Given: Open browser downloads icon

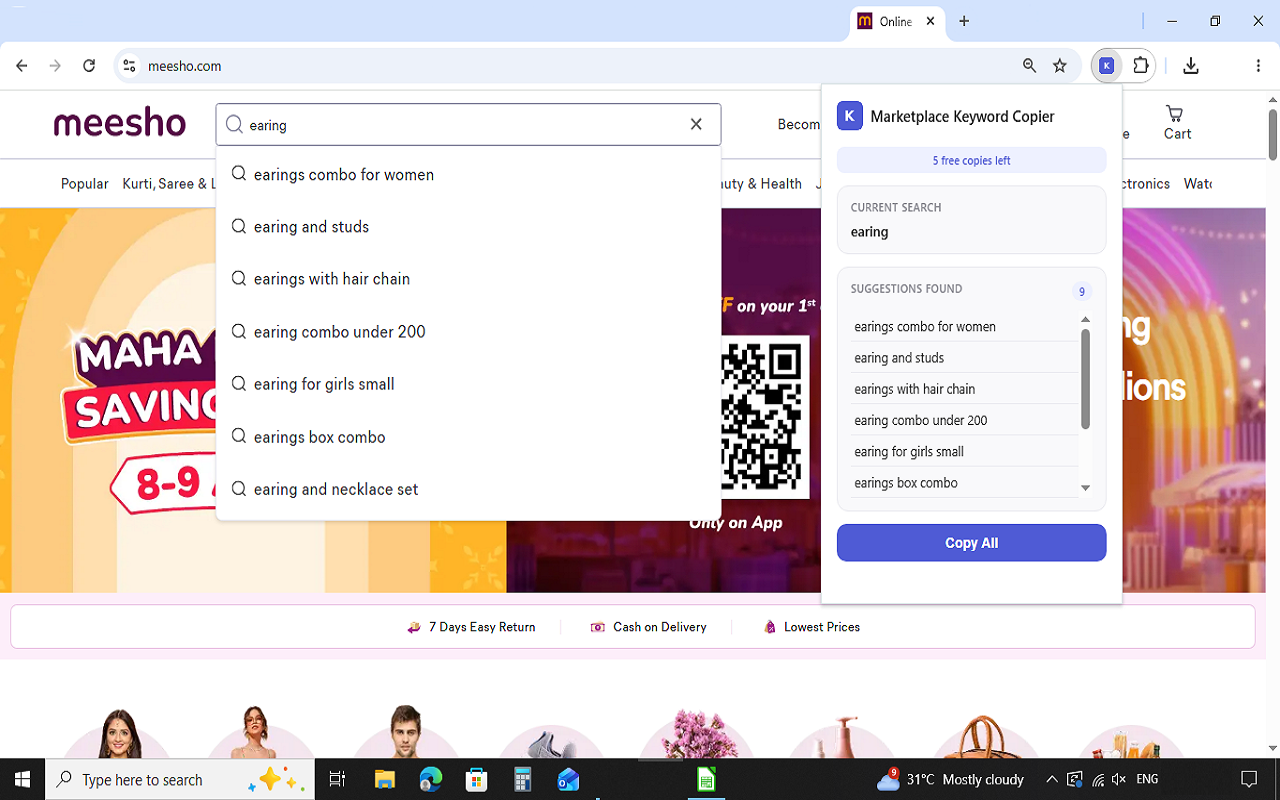Looking at the screenshot, I should click(x=1190, y=66).
